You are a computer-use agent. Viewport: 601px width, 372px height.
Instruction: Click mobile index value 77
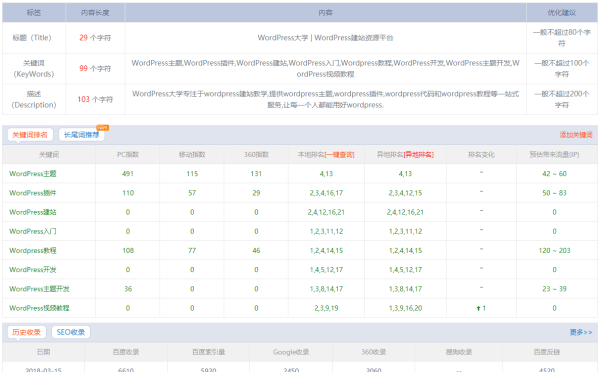(192, 251)
